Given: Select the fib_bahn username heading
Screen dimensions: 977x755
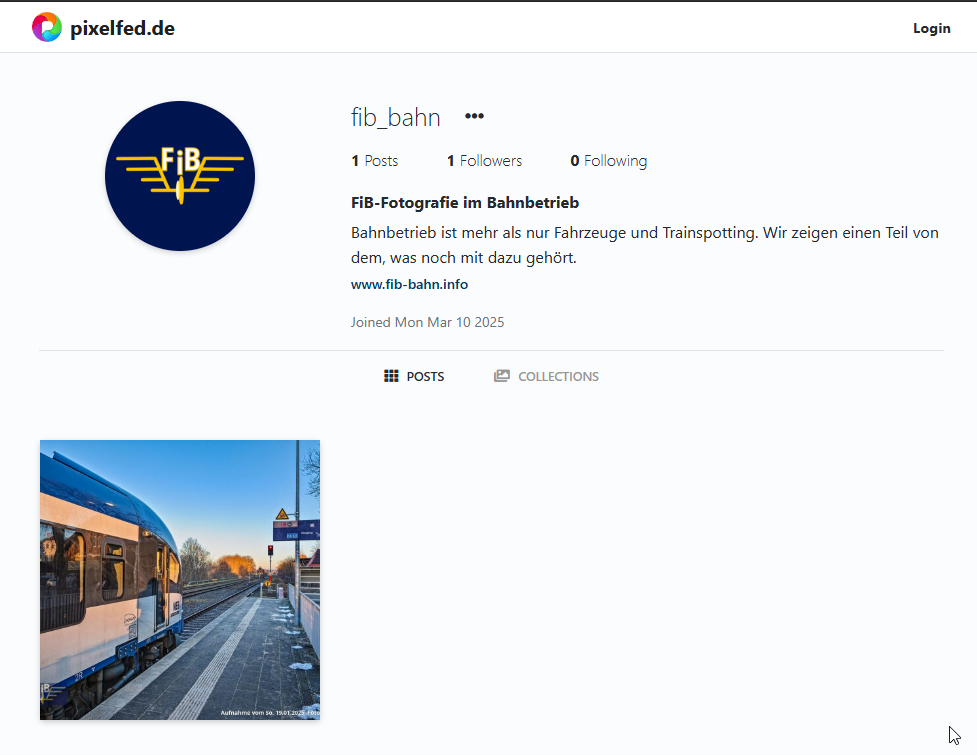Looking at the screenshot, I should 396,117.
